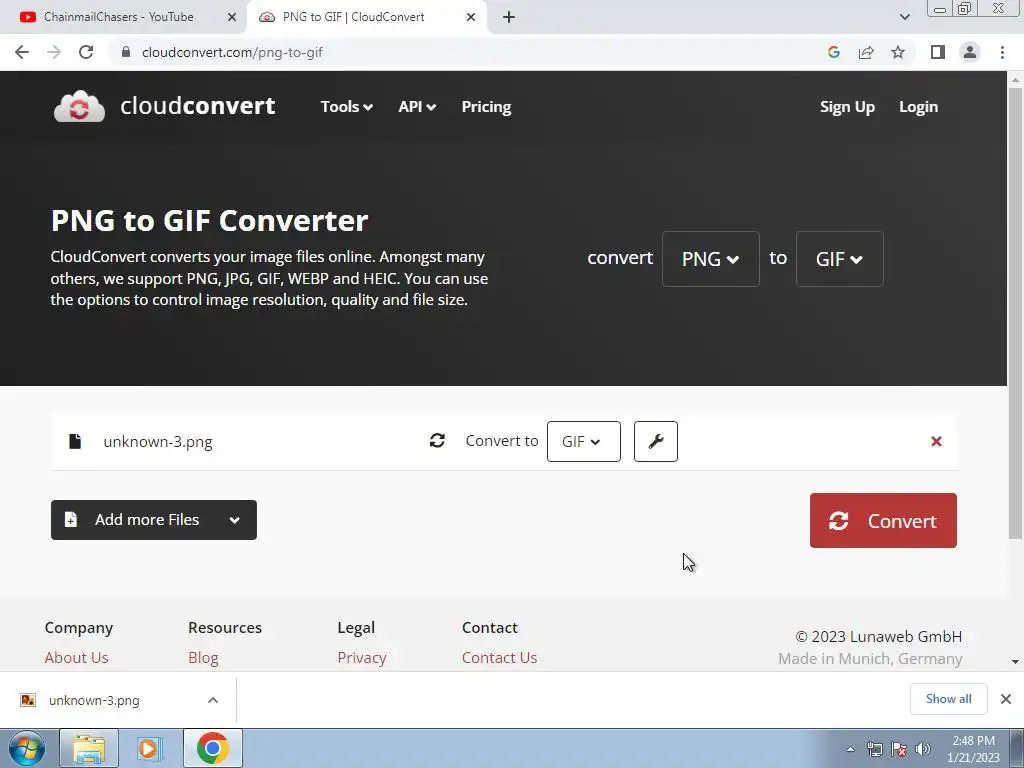The width and height of the screenshot is (1024, 768).
Task: Click the share page icon in address bar
Action: pos(866,52)
